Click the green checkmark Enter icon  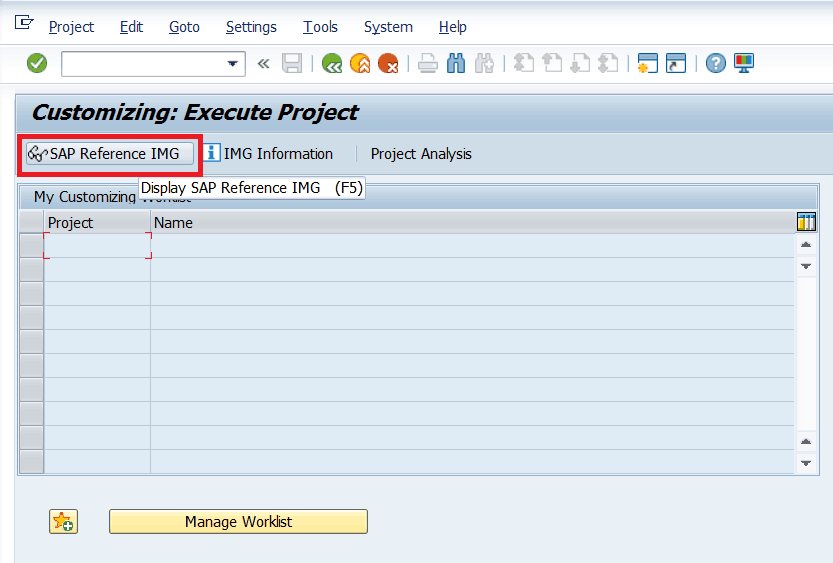[x=37, y=63]
